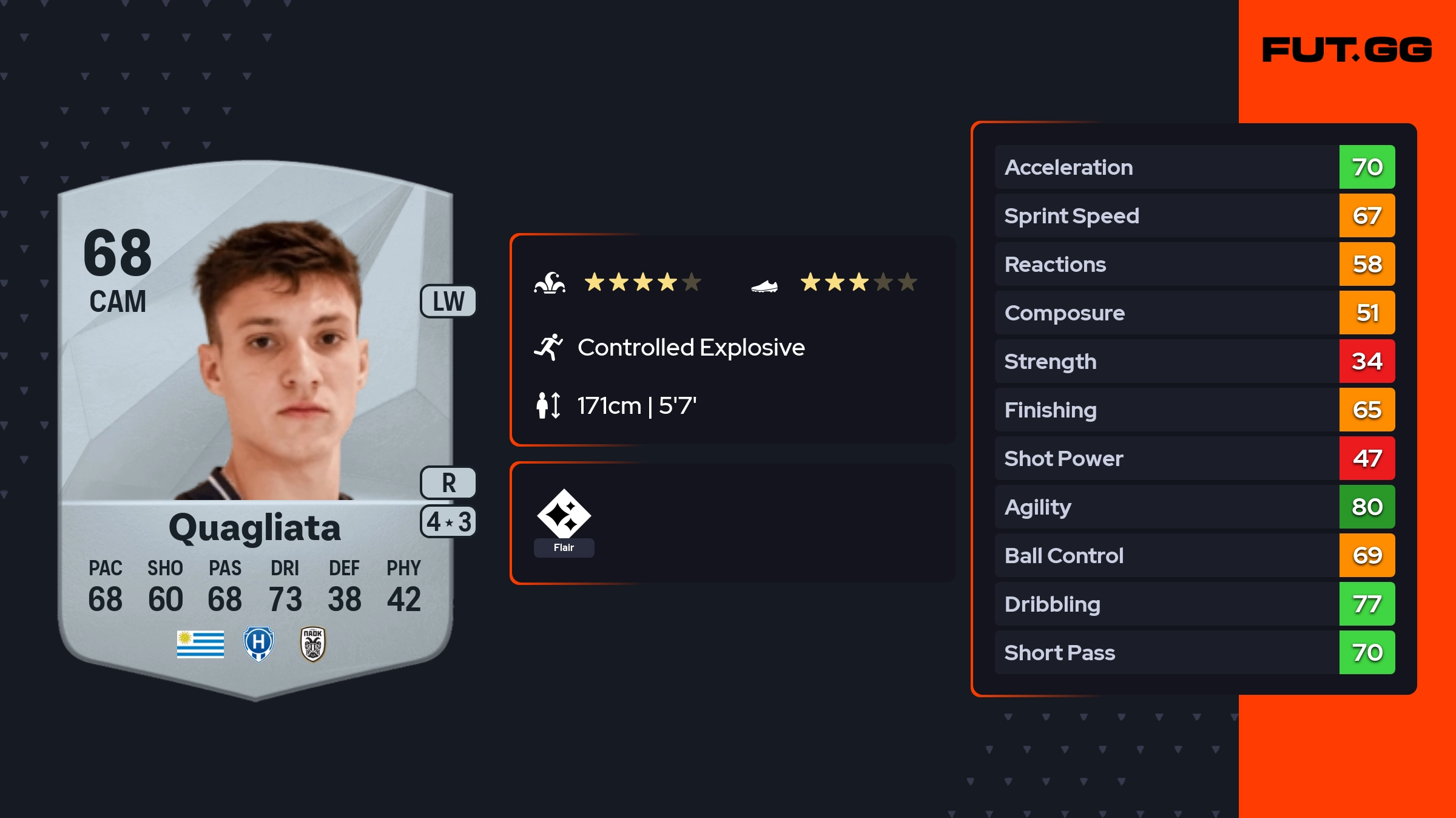1456x818 pixels.
Task: Click the four-star skill moves rating
Action: coord(642,282)
